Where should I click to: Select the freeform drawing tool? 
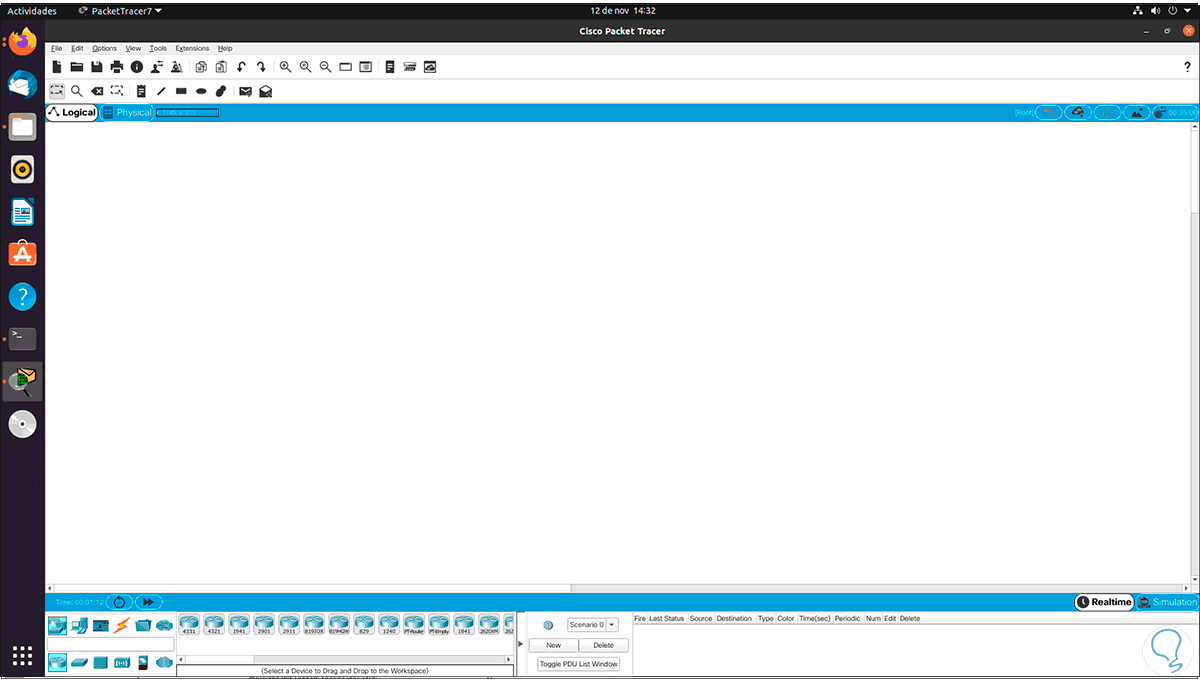click(221, 91)
